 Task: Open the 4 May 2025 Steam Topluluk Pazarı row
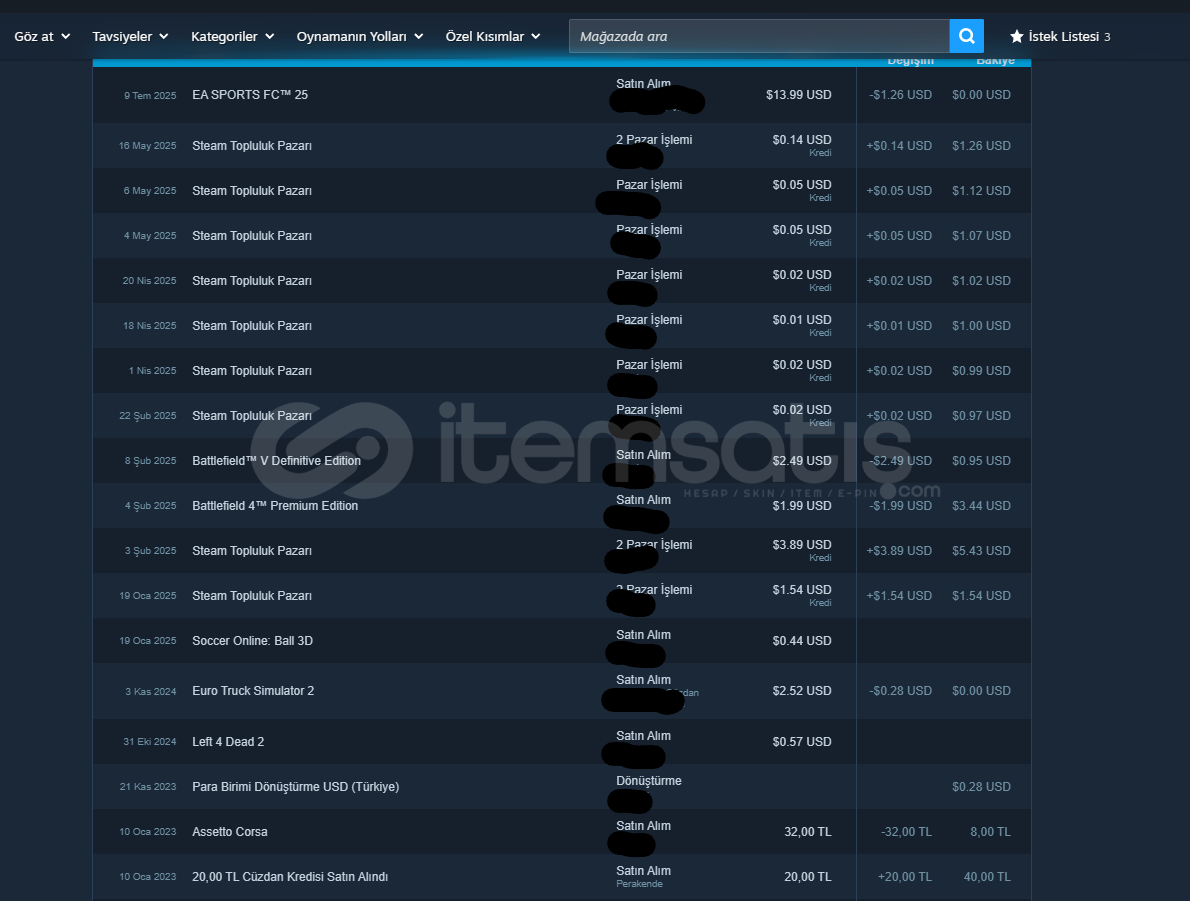[562, 235]
